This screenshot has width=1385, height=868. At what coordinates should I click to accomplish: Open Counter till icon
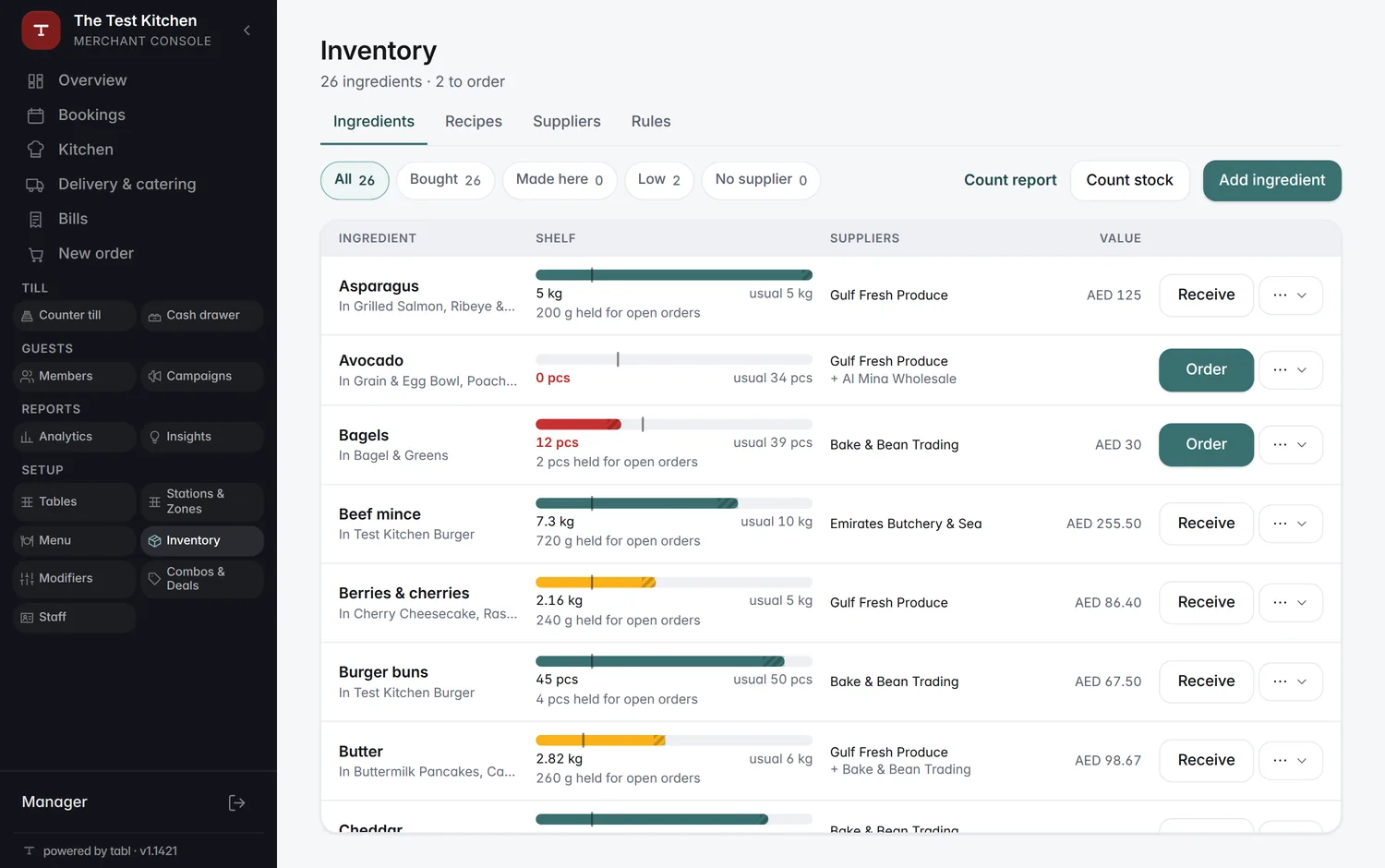click(x=28, y=316)
